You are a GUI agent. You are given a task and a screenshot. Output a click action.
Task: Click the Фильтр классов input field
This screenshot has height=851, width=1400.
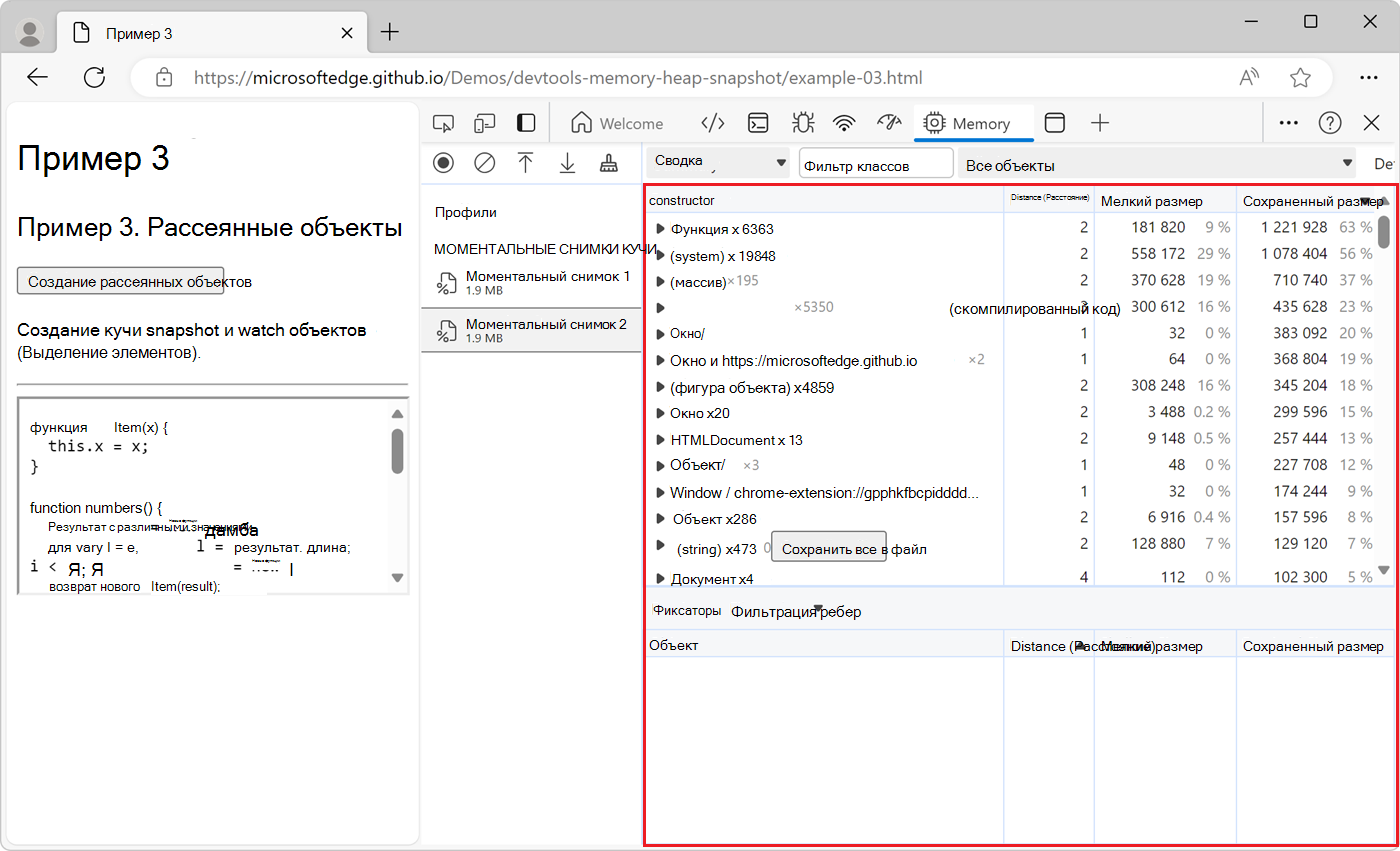(x=876, y=164)
